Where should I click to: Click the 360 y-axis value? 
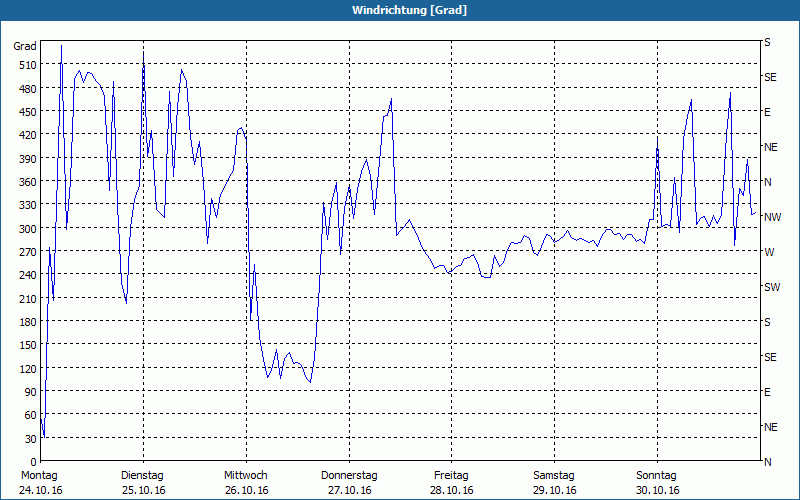click(29, 182)
